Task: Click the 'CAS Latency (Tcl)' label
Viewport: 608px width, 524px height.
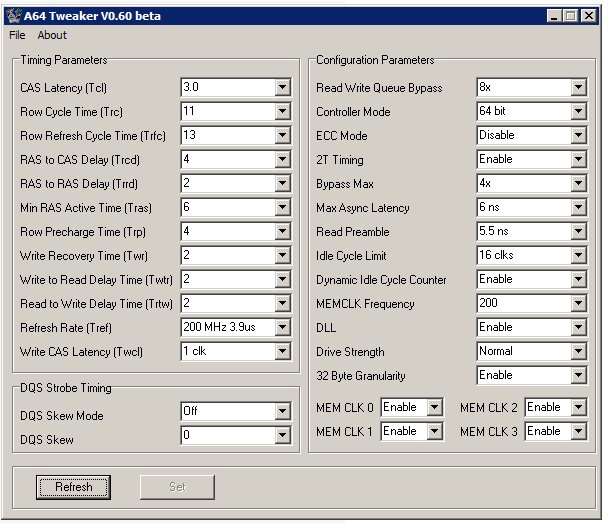Action: 64,88
